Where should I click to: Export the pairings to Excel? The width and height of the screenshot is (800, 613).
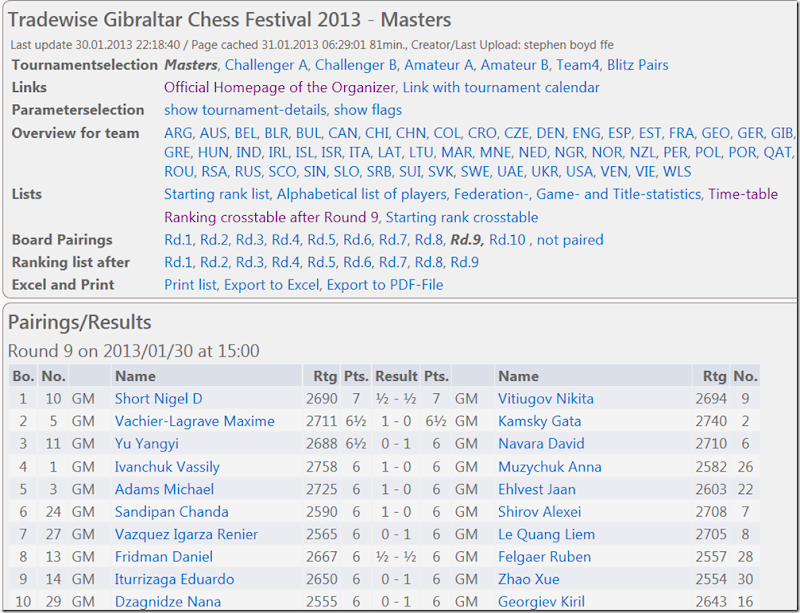[x=282, y=285]
